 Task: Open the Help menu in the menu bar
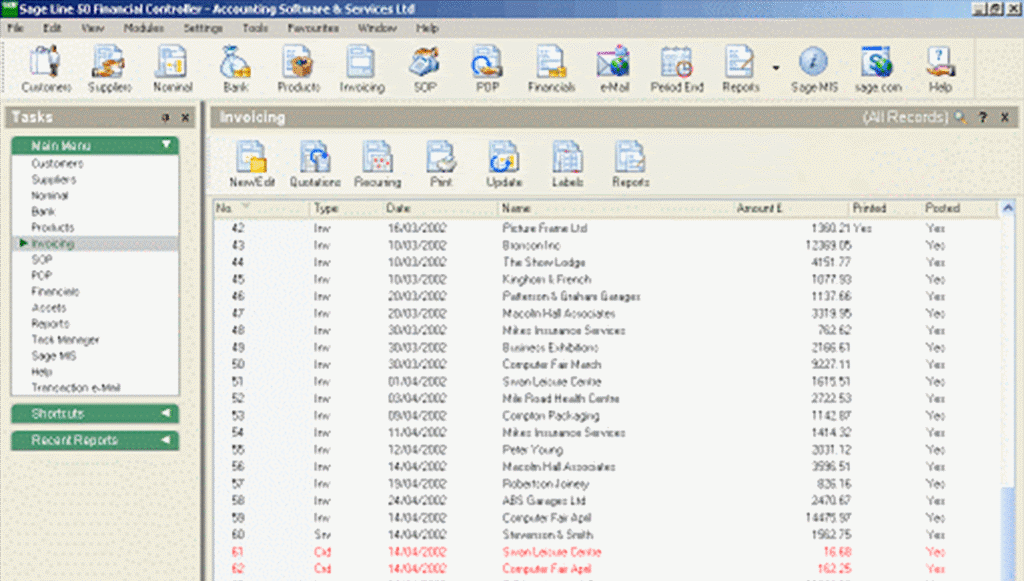[427, 28]
